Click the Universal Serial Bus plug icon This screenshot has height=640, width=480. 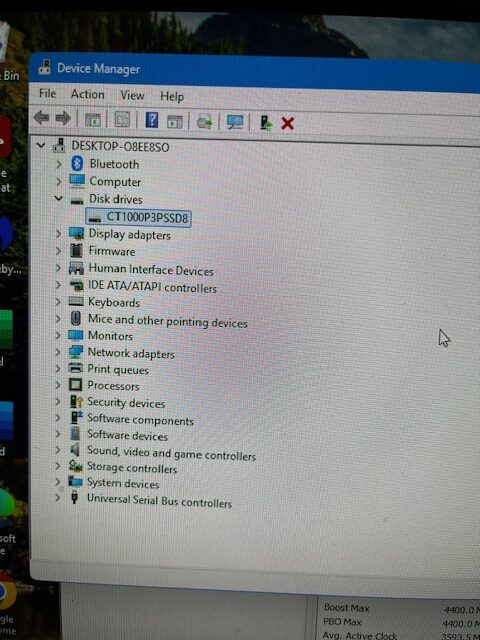(75, 498)
